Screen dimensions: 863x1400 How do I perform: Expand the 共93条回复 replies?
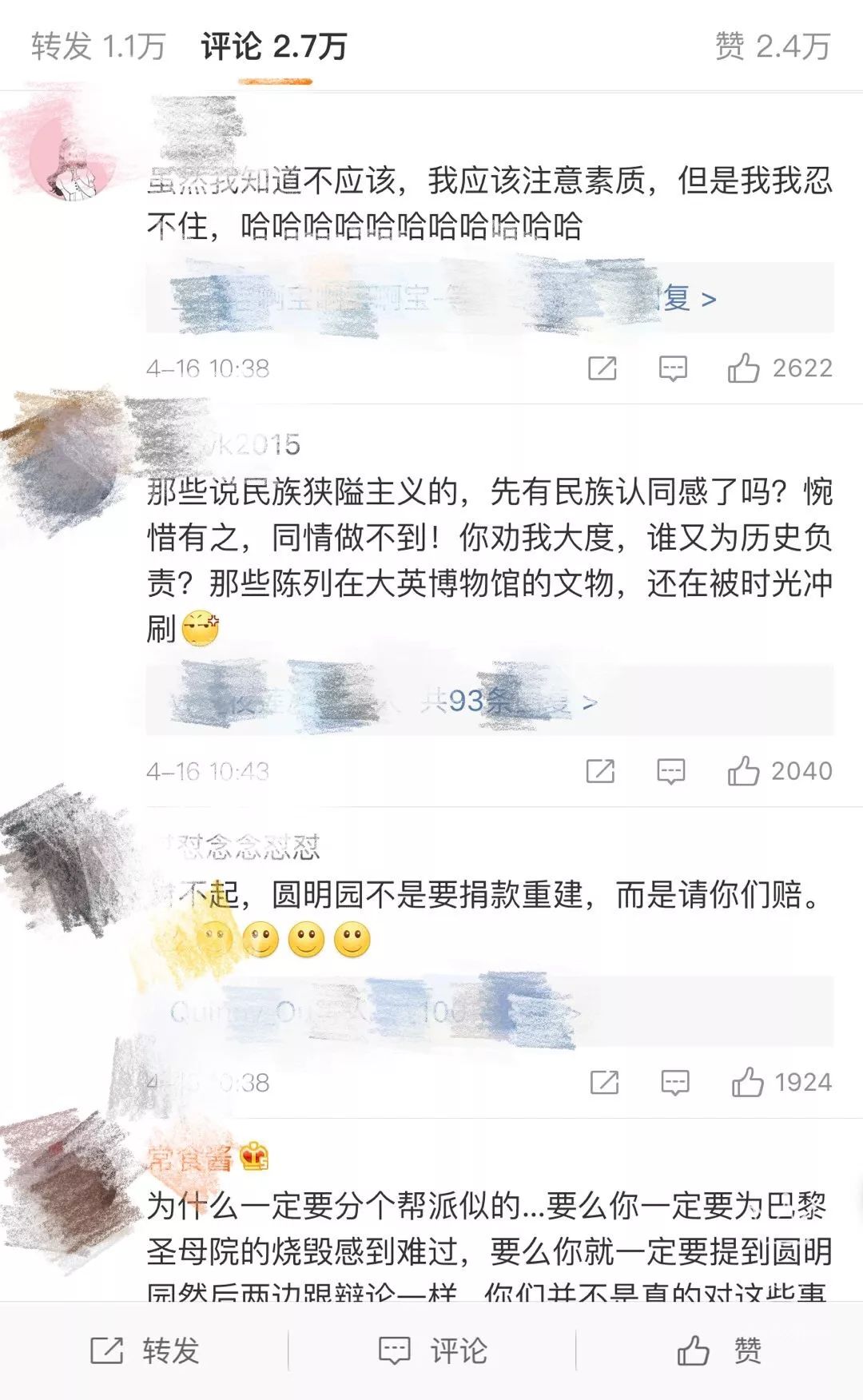tap(490, 700)
